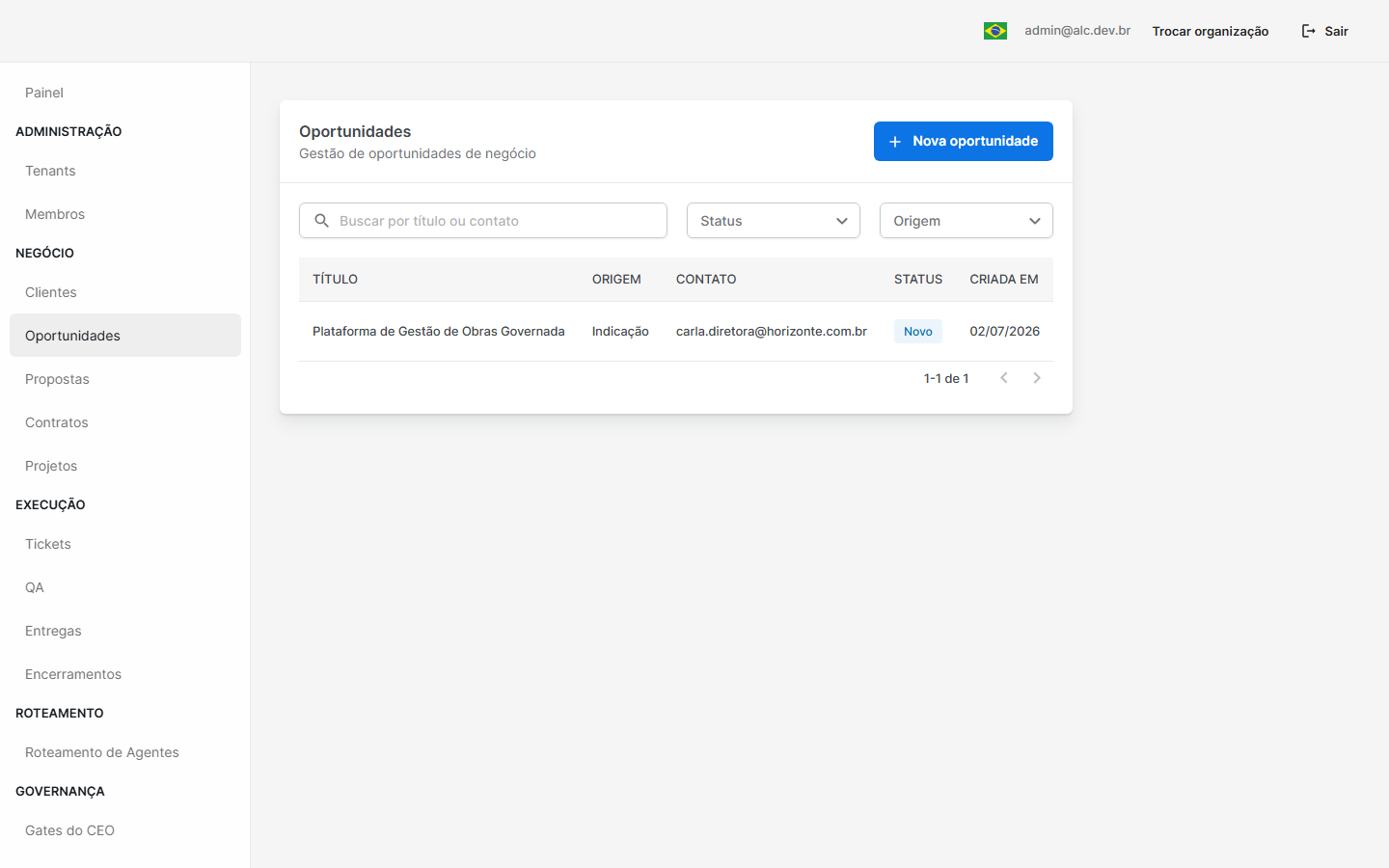Open Painel in sidebar

pos(125,93)
